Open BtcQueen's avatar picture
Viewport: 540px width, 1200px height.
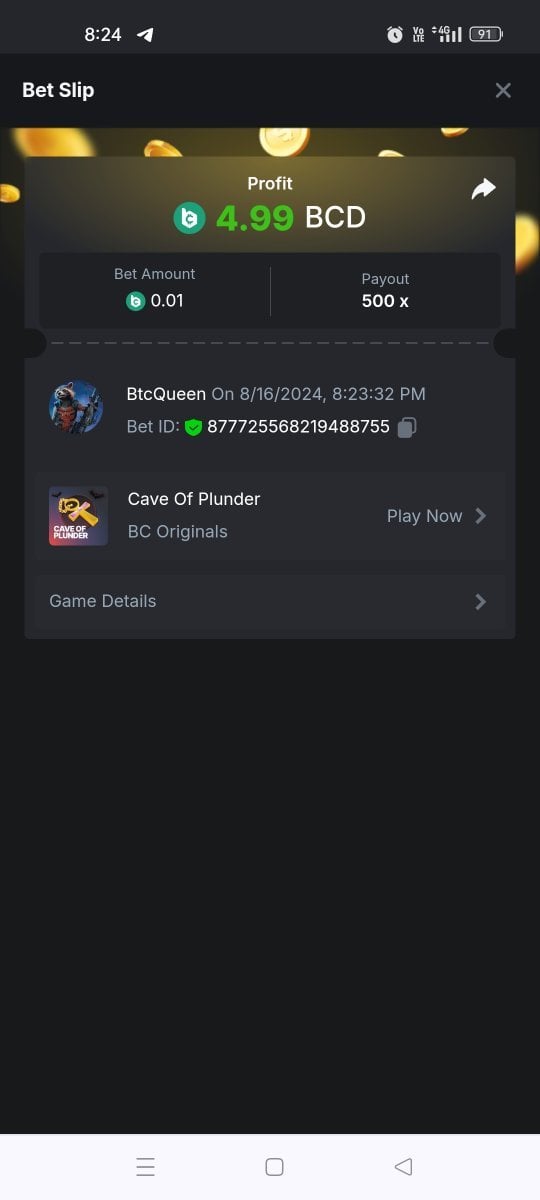(76, 407)
